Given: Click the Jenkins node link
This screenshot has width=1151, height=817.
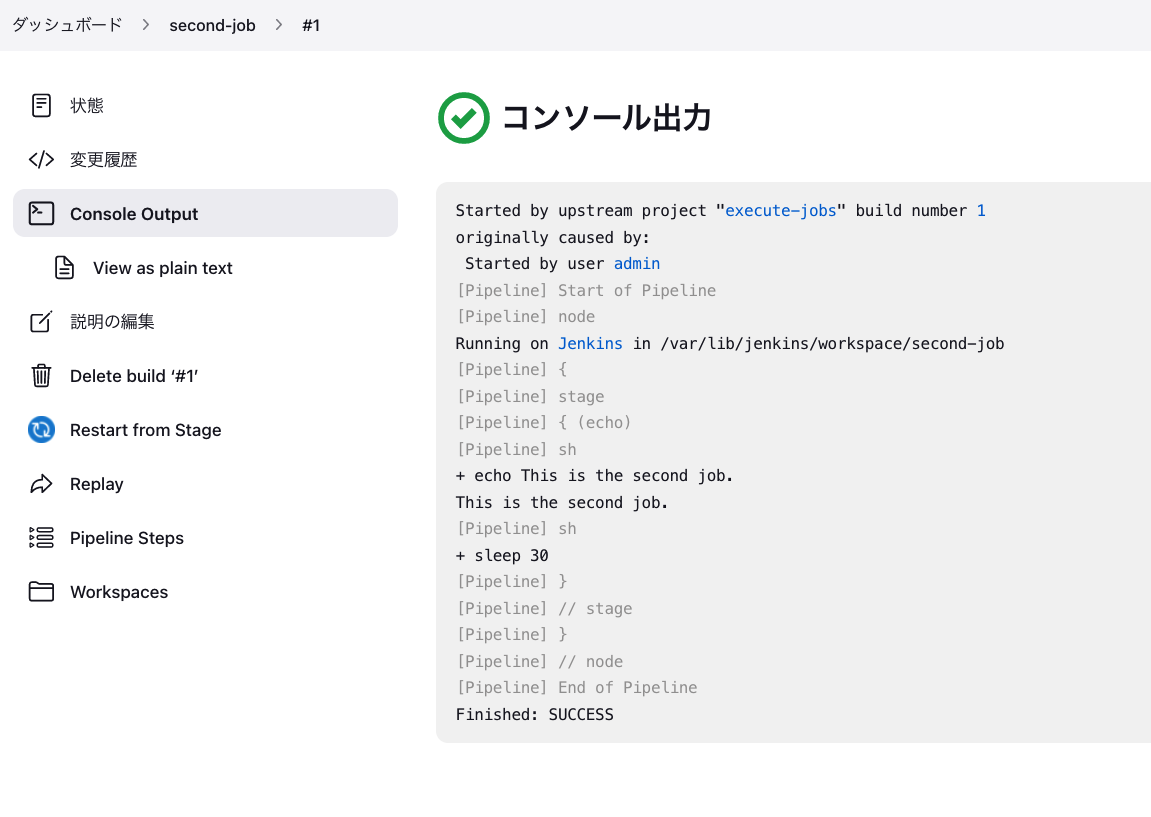Looking at the screenshot, I should 590,343.
